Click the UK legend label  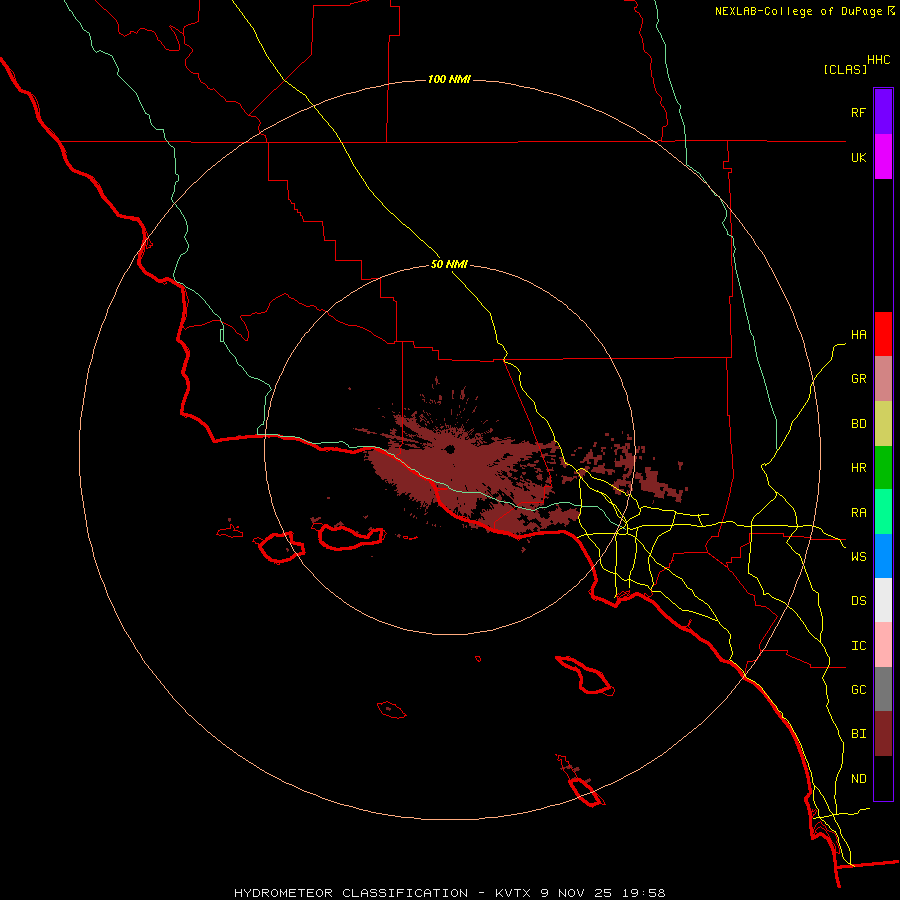[858, 157]
